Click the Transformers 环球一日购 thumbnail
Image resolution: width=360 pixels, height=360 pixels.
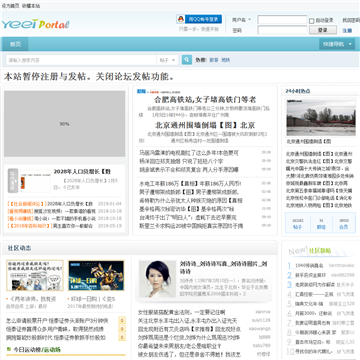[x=96, y=275]
